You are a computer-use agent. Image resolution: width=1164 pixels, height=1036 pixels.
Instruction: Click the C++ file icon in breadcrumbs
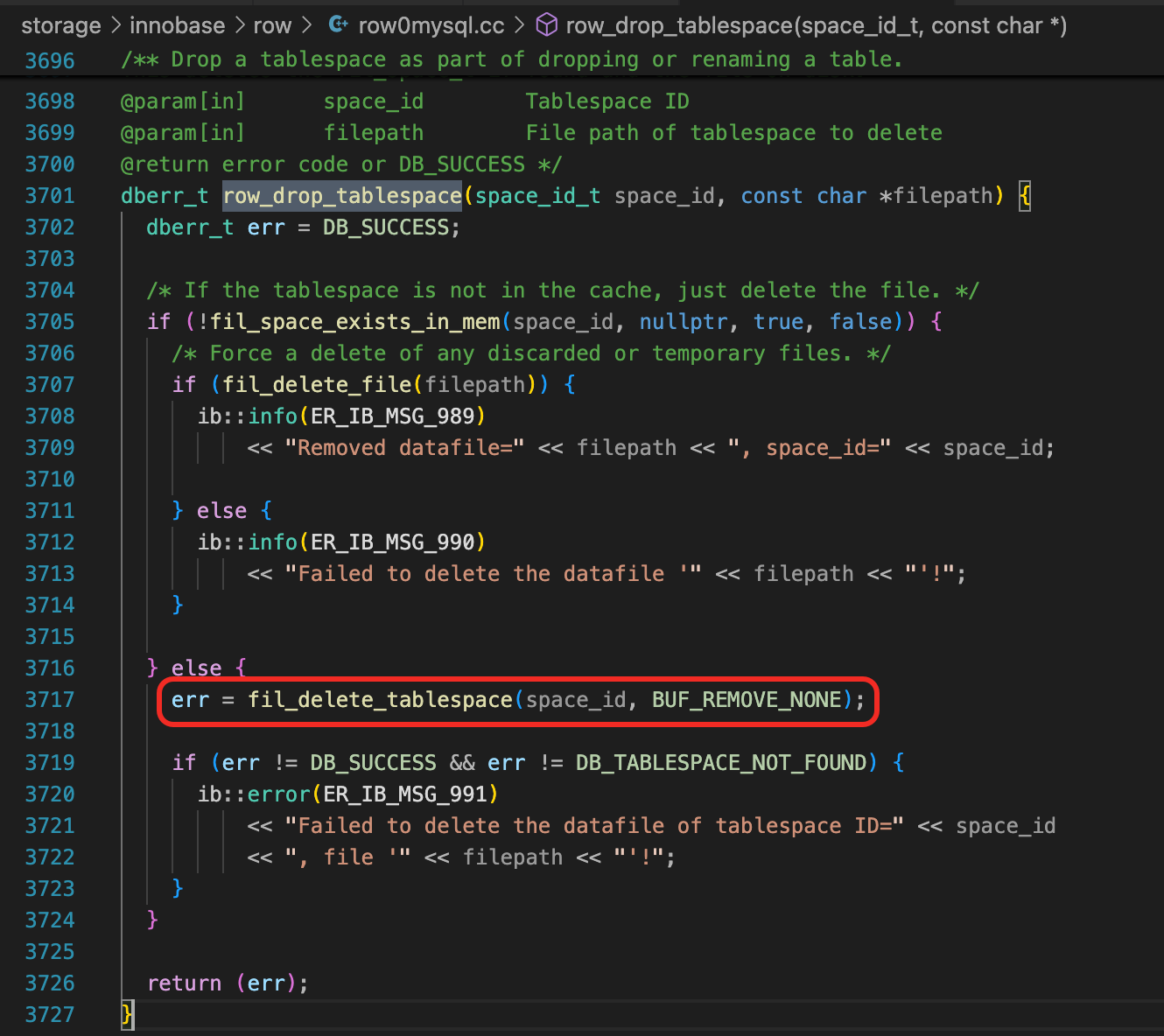click(x=338, y=25)
